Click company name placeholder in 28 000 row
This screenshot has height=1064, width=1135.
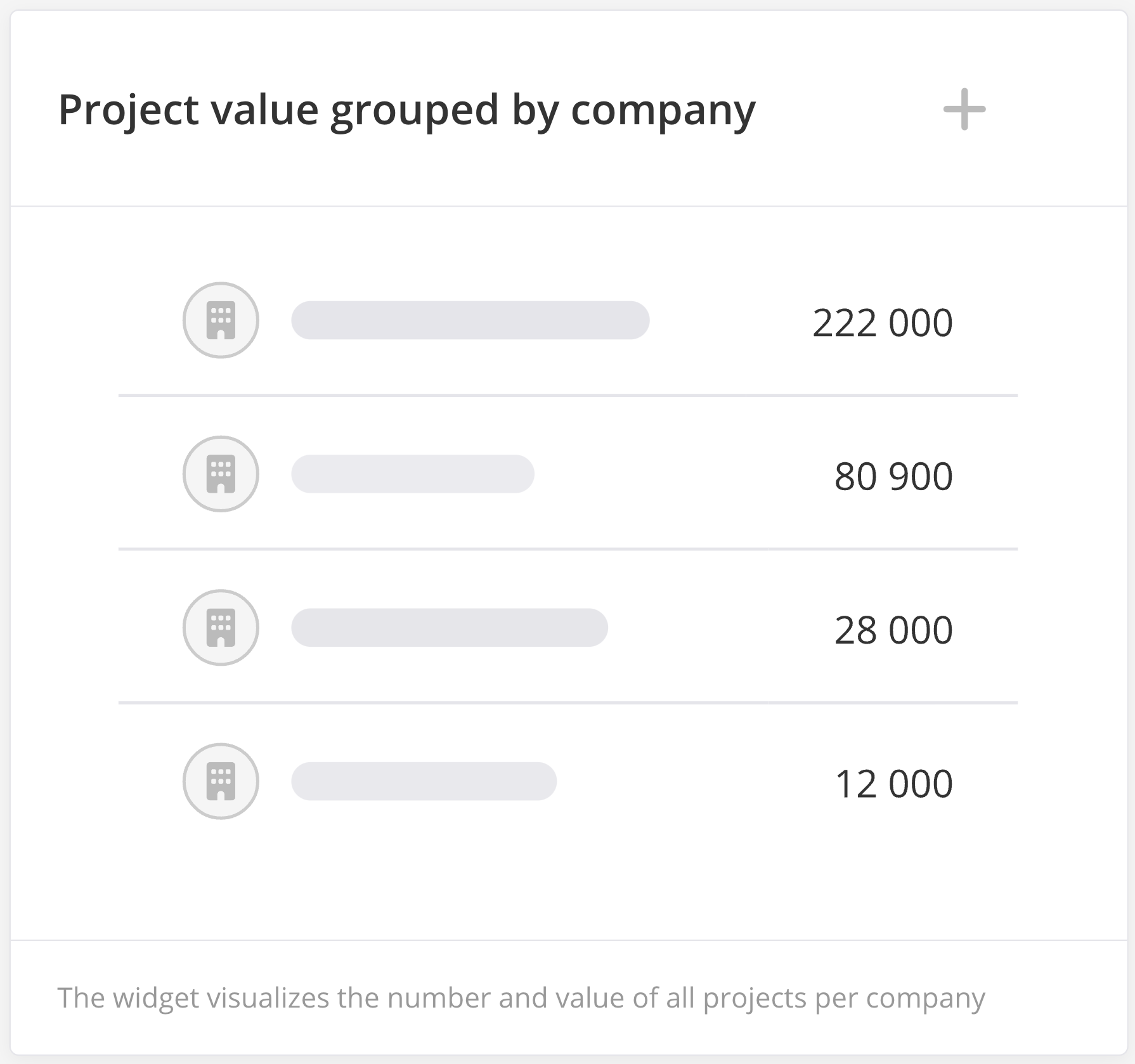click(450, 628)
